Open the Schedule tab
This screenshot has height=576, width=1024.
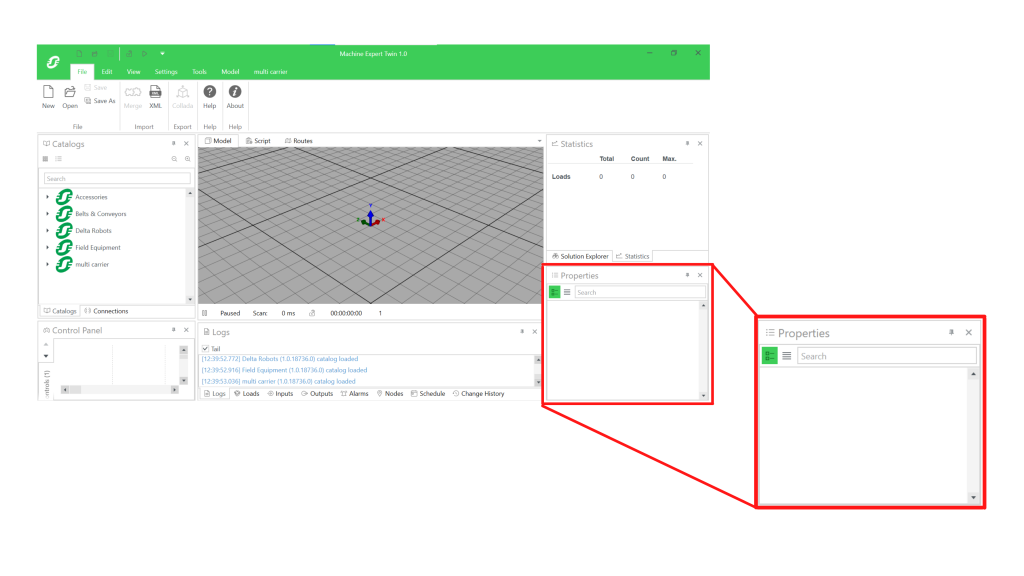(428, 394)
